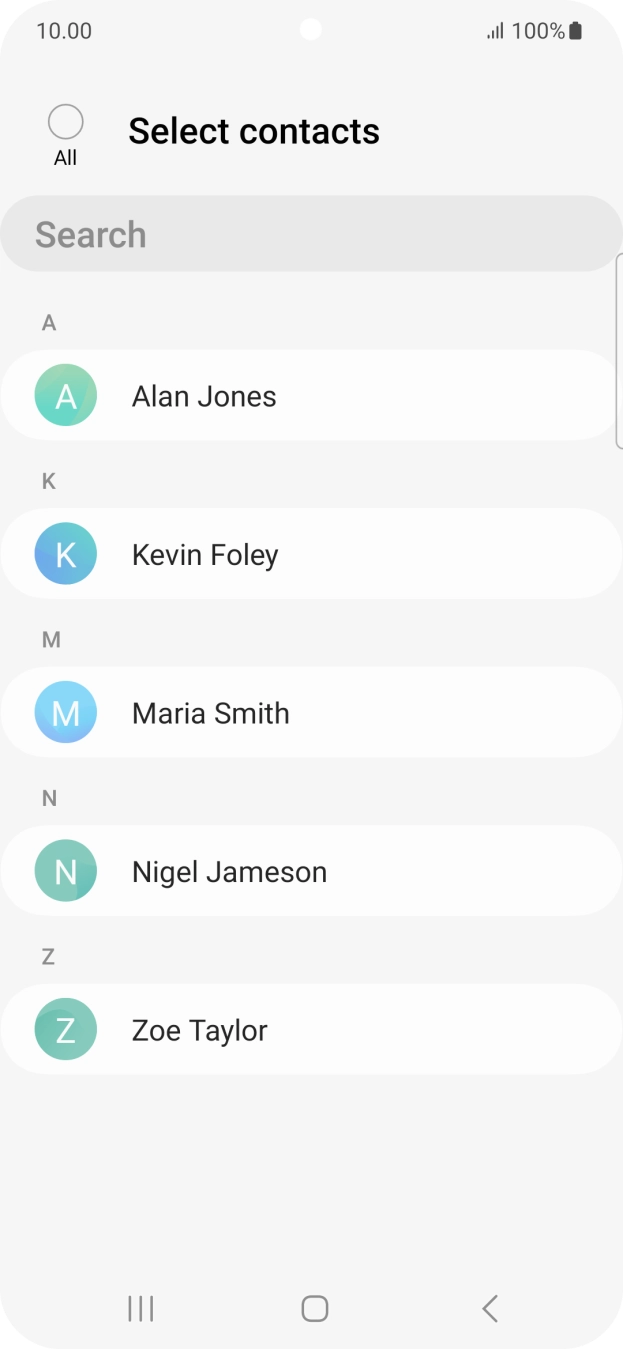The width and height of the screenshot is (623, 1349).
Task: Tap Nigel Jameson's N avatar
Action: point(66,871)
